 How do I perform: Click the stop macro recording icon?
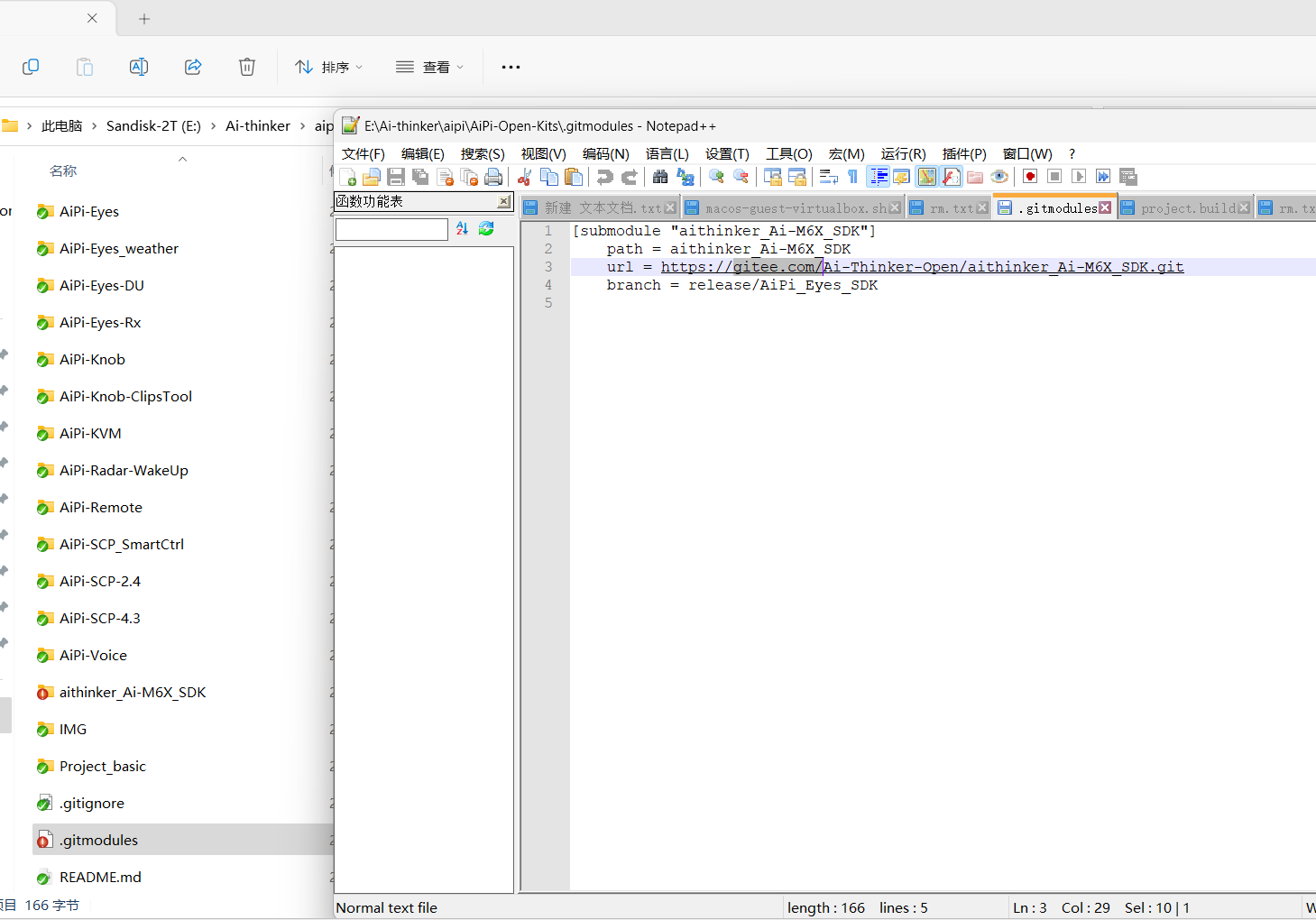(1054, 177)
